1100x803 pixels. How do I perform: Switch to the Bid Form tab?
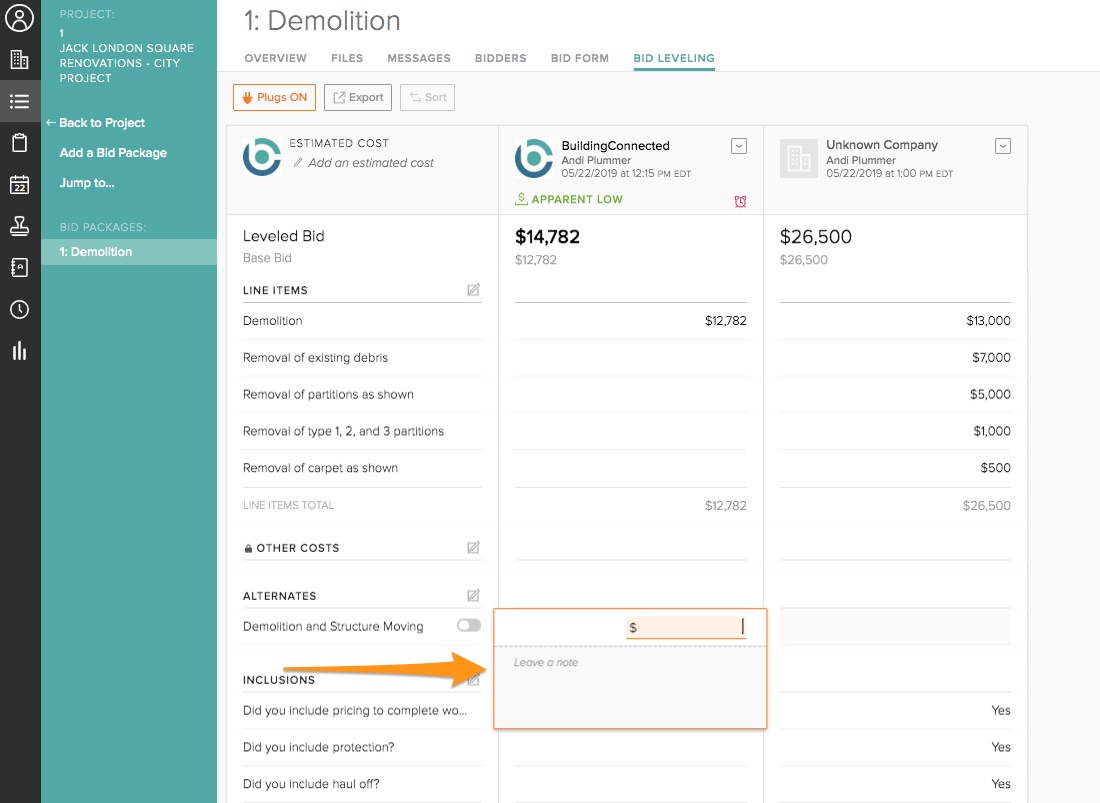pos(579,58)
